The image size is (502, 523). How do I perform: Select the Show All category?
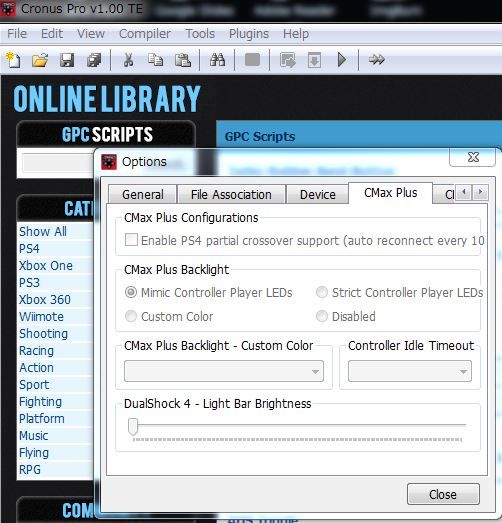(43, 231)
